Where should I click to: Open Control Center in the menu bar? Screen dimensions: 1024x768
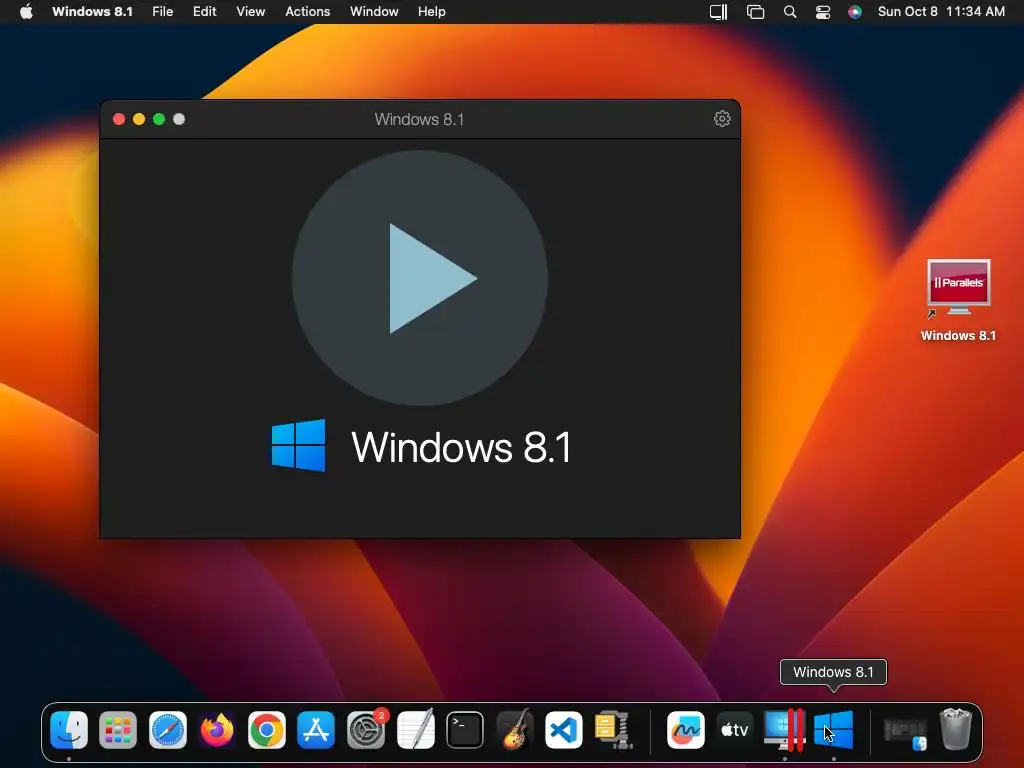[x=823, y=12]
